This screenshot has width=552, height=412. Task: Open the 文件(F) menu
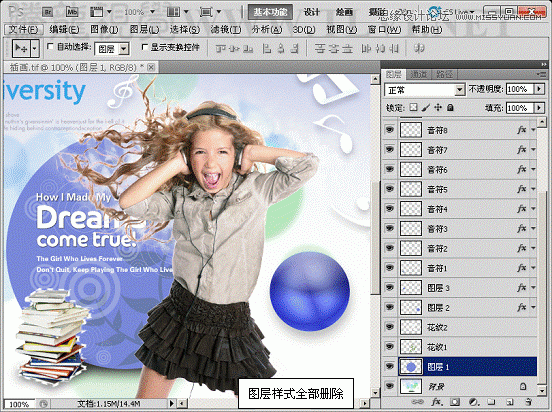tap(24, 30)
